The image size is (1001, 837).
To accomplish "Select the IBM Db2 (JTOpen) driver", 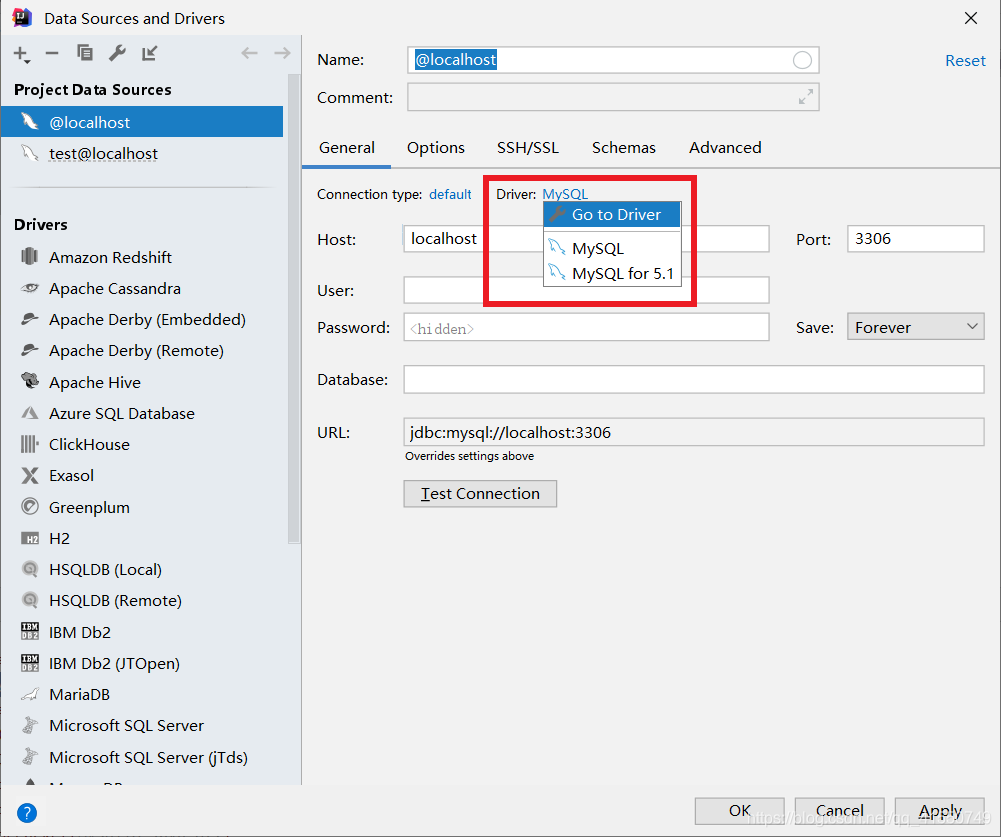I will 144,663.
